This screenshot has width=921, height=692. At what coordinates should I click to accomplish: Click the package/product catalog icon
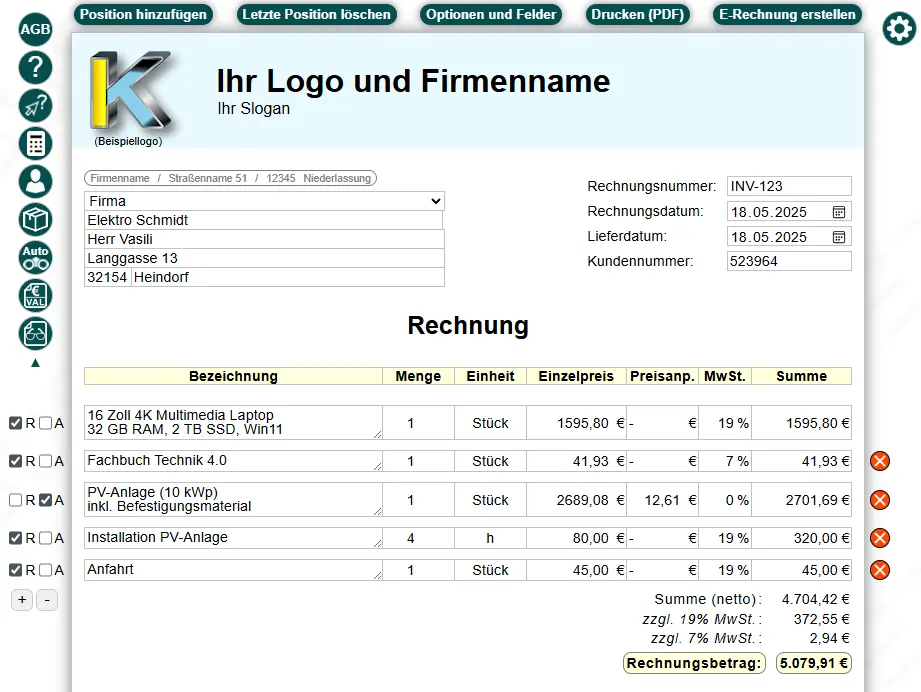(33, 219)
